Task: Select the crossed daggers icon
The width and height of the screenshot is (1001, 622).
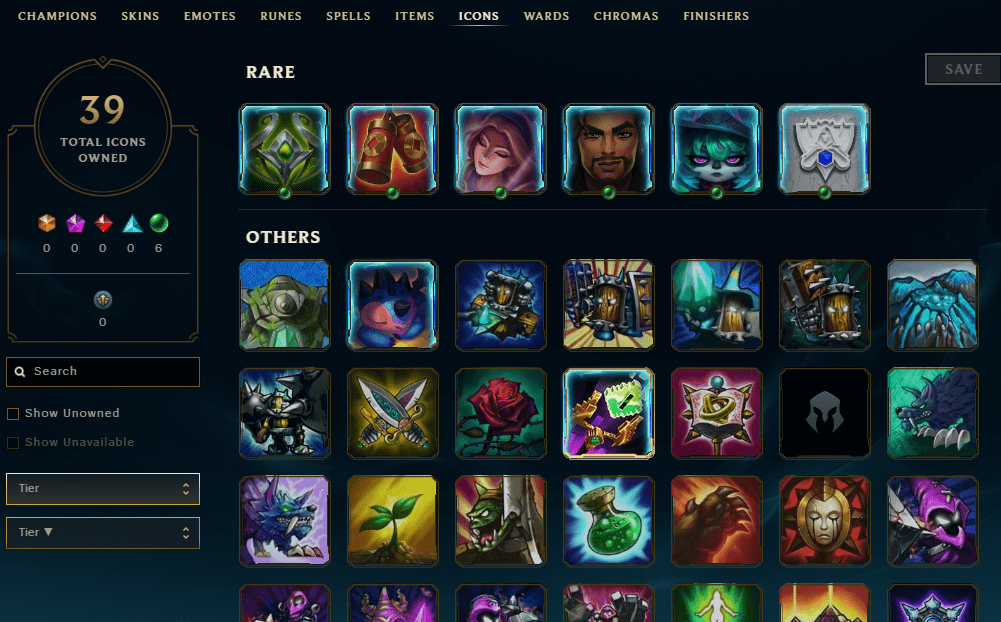Action: pos(393,413)
